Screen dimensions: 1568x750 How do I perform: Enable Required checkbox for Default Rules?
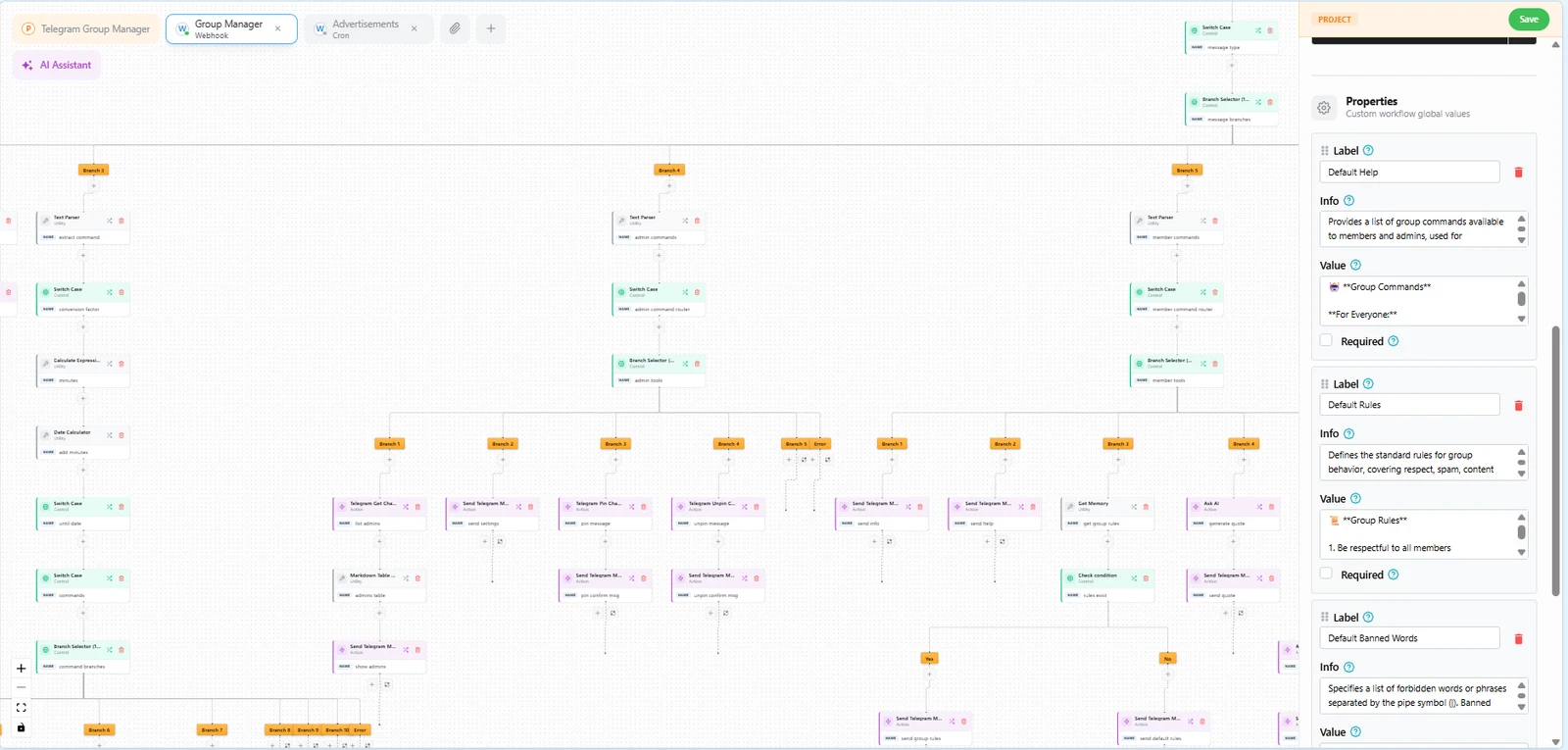[x=1326, y=575]
